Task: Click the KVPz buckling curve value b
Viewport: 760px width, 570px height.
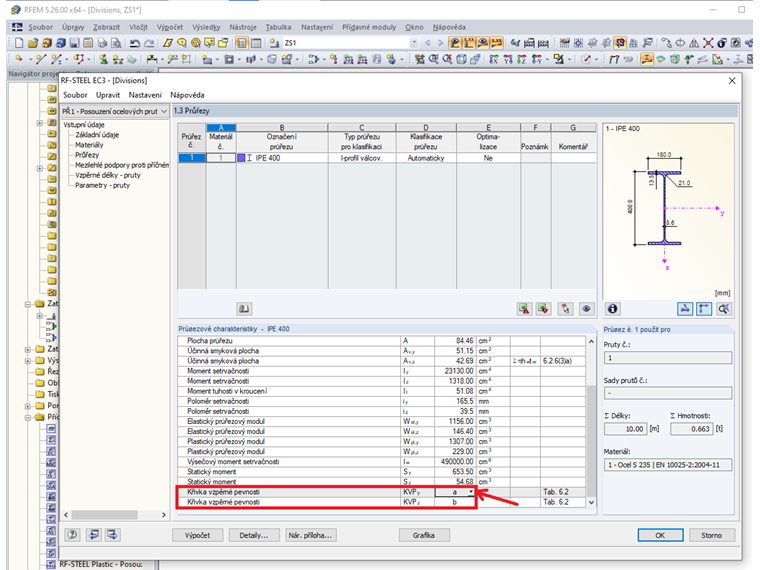Action: (x=455, y=502)
